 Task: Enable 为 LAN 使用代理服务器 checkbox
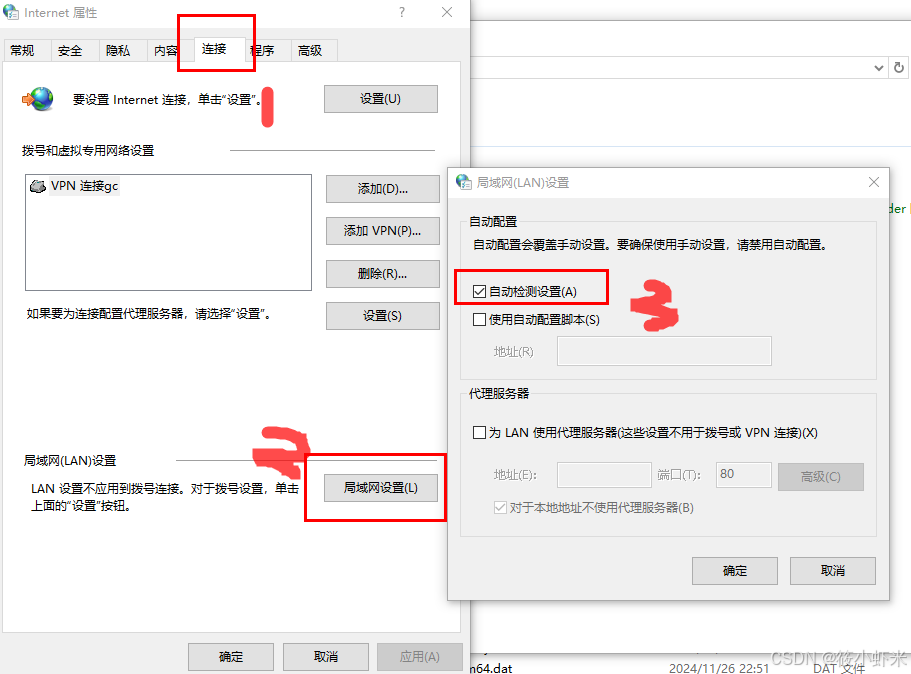pos(479,432)
